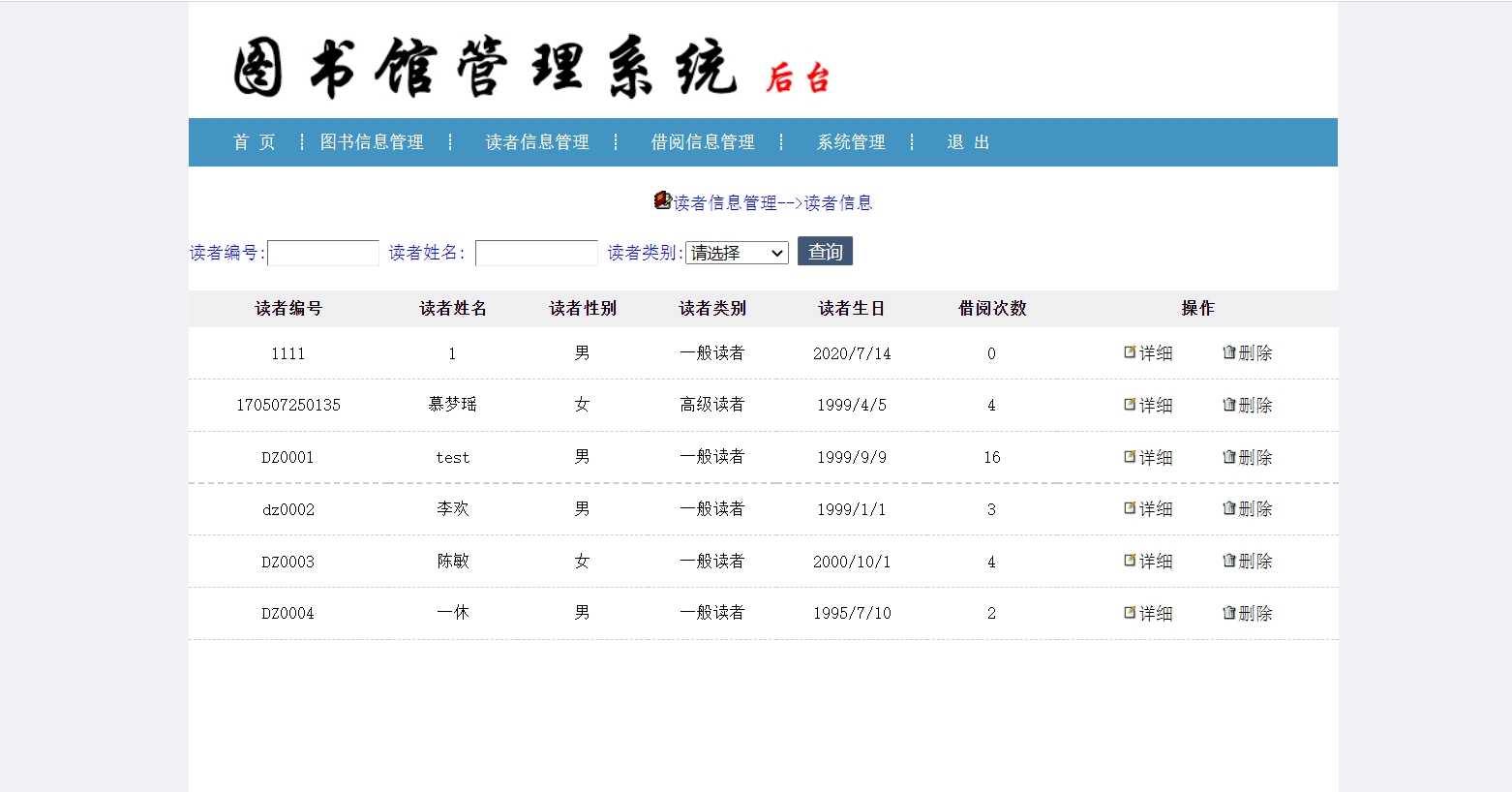Click the birthday cell 2000/10/1
Screen dimensions: 1512x792
coord(852,562)
